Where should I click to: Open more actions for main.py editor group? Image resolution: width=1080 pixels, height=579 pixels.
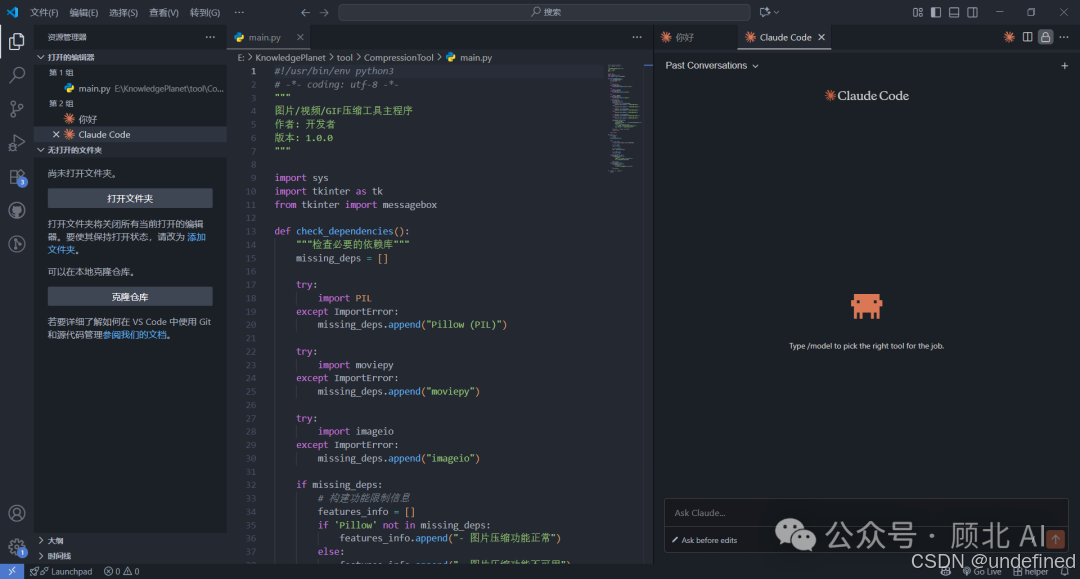tap(636, 37)
